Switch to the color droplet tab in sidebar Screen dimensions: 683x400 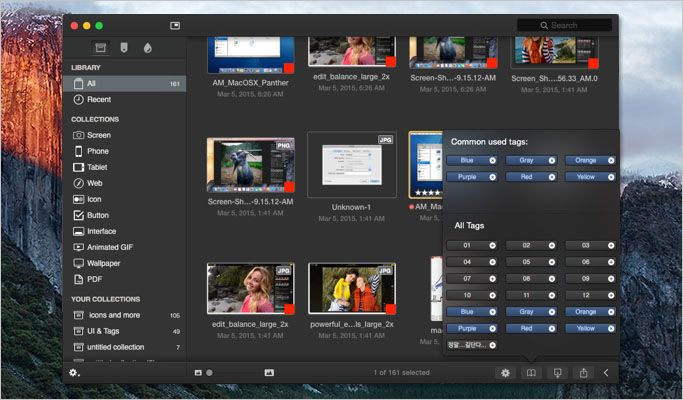(148, 47)
